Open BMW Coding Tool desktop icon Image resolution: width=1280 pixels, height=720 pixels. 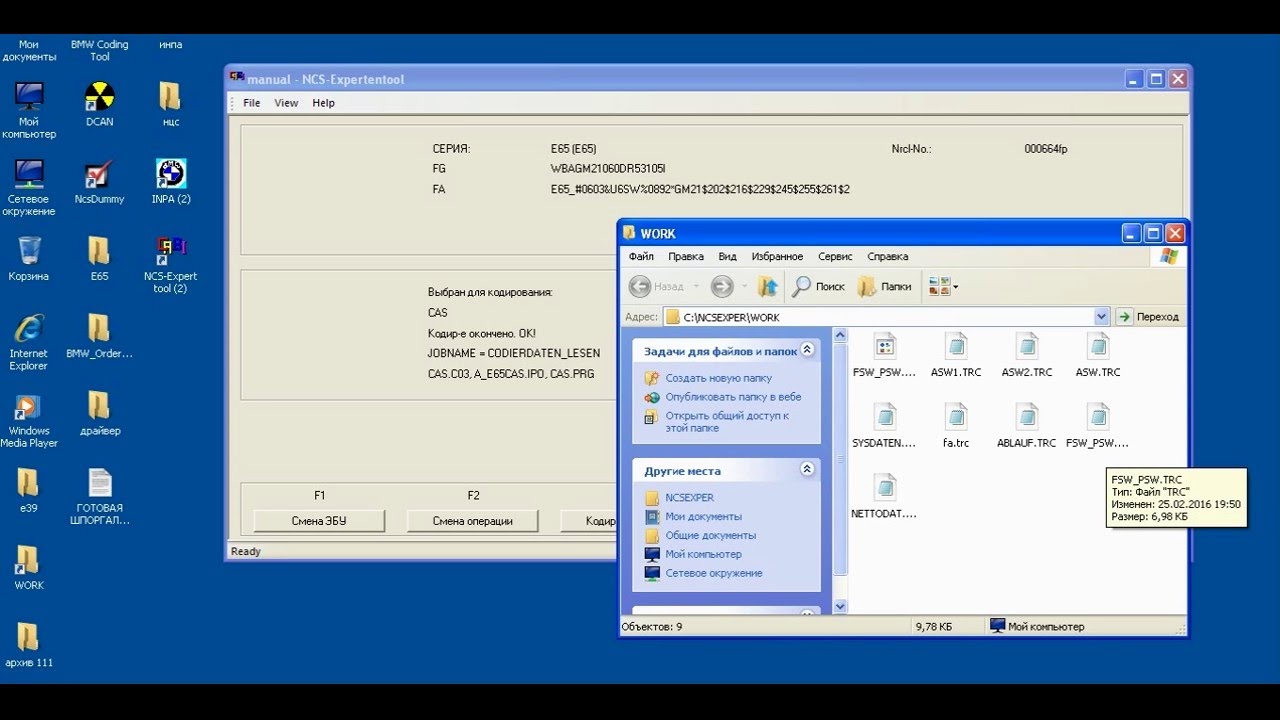click(99, 50)
